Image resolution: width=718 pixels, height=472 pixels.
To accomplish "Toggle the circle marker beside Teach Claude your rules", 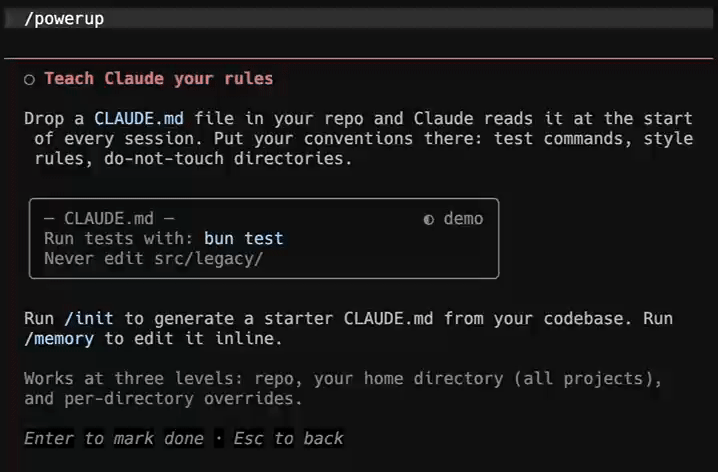I will 30,80.
